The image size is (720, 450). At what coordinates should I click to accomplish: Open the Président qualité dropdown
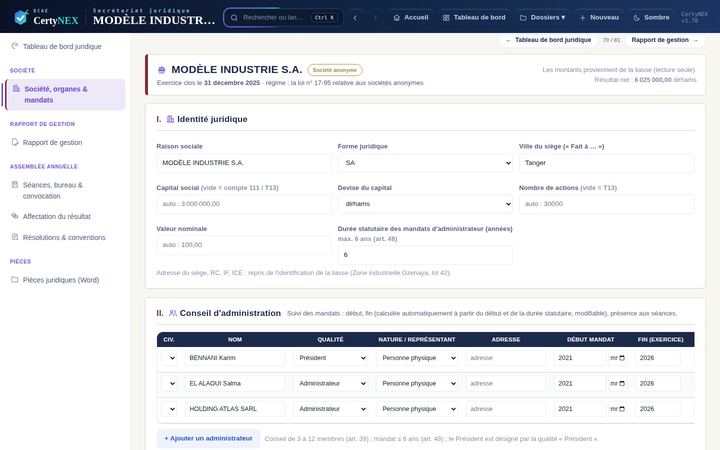[x=331, y=358]
